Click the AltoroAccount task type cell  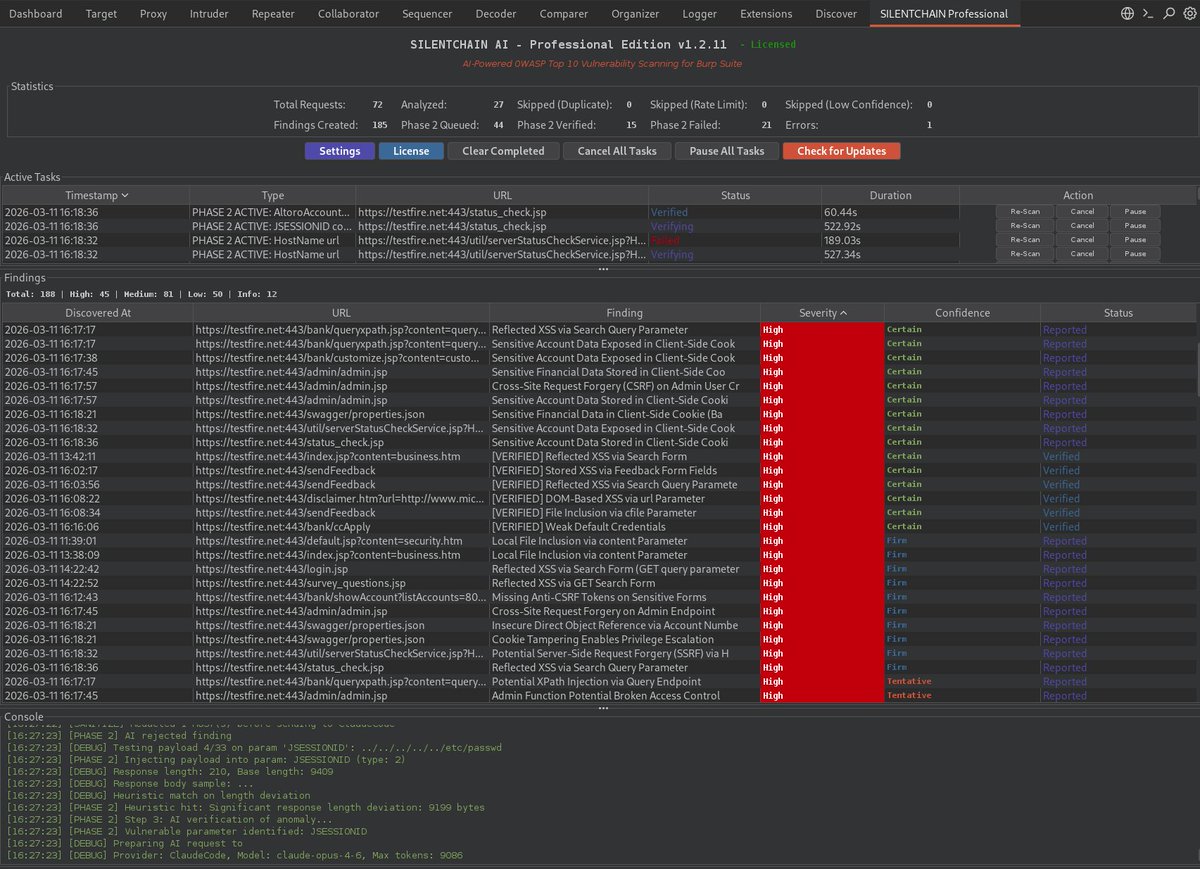(x=272, y=212)
